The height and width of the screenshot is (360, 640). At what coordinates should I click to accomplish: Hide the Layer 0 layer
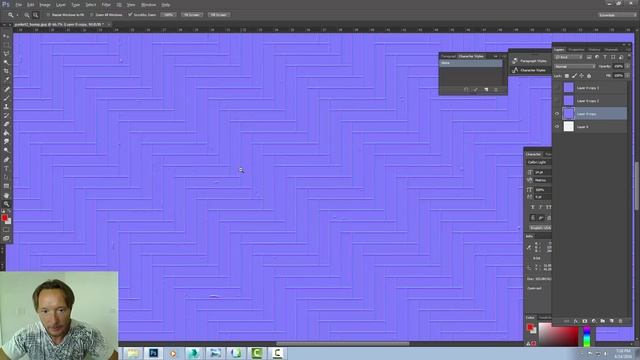click(557, 127)
